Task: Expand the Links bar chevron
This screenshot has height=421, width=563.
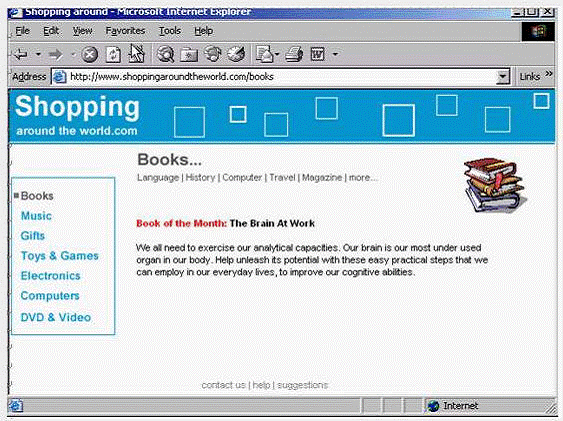Action: pyautogui.click(x=549, y=74)
